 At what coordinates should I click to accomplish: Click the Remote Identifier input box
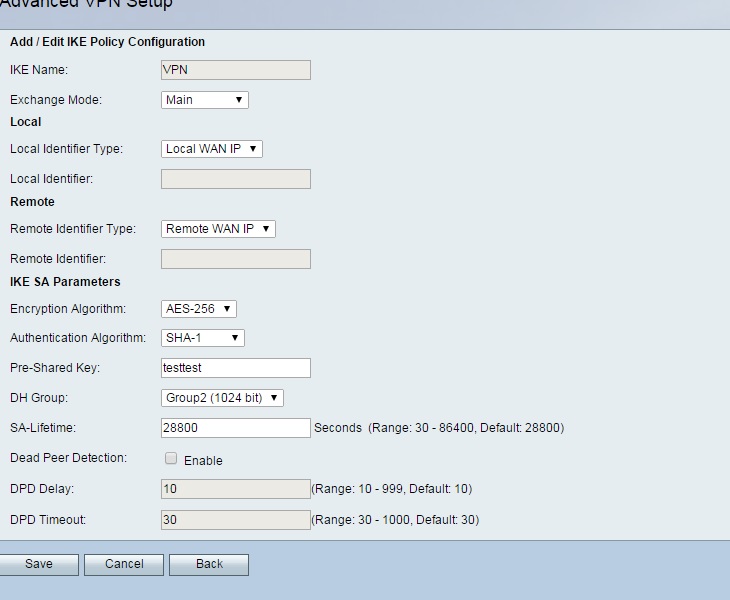coord(235,259)
